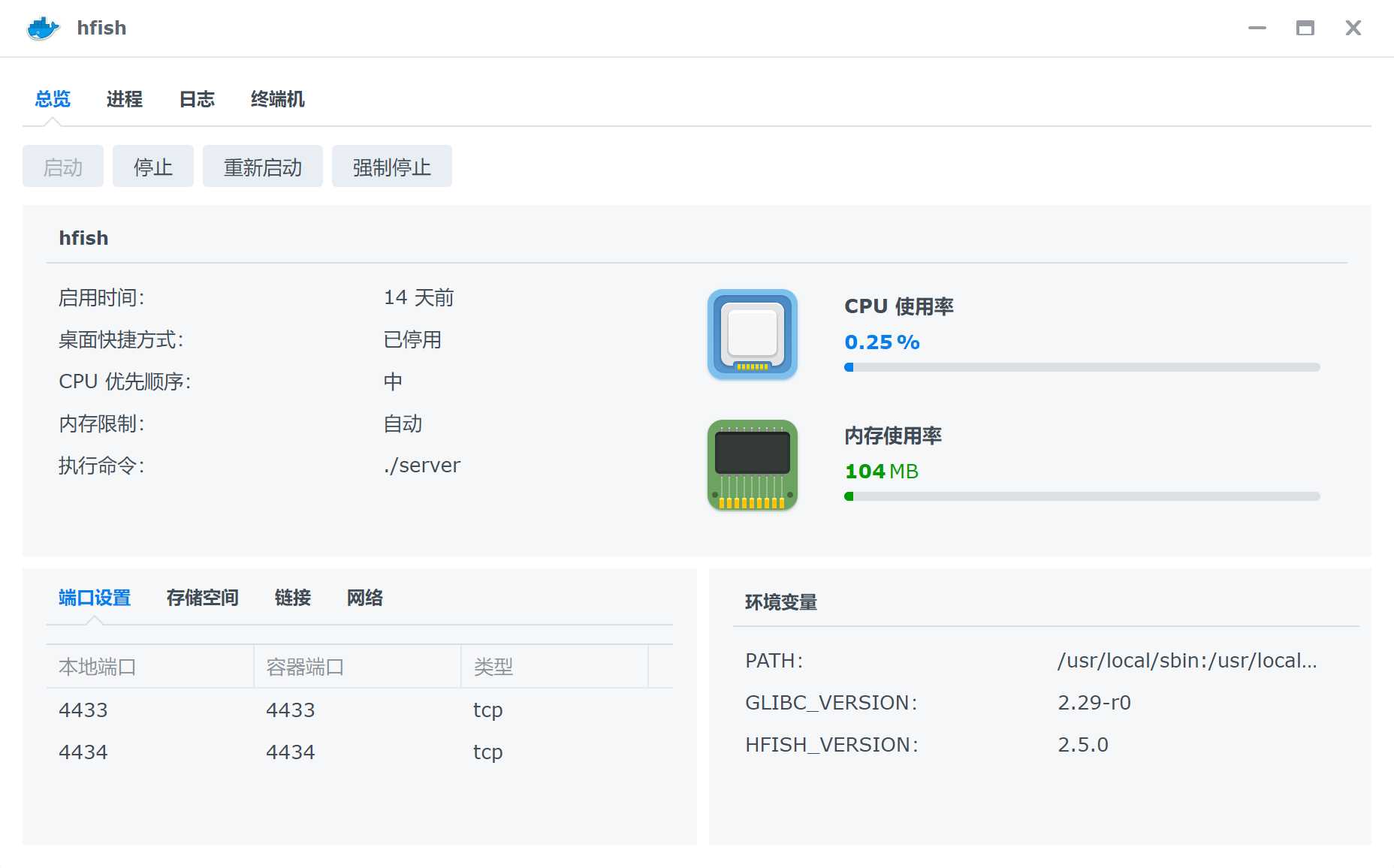Click container port 4433 cell
Screen dimensions: 1394x868
[291, 710]
